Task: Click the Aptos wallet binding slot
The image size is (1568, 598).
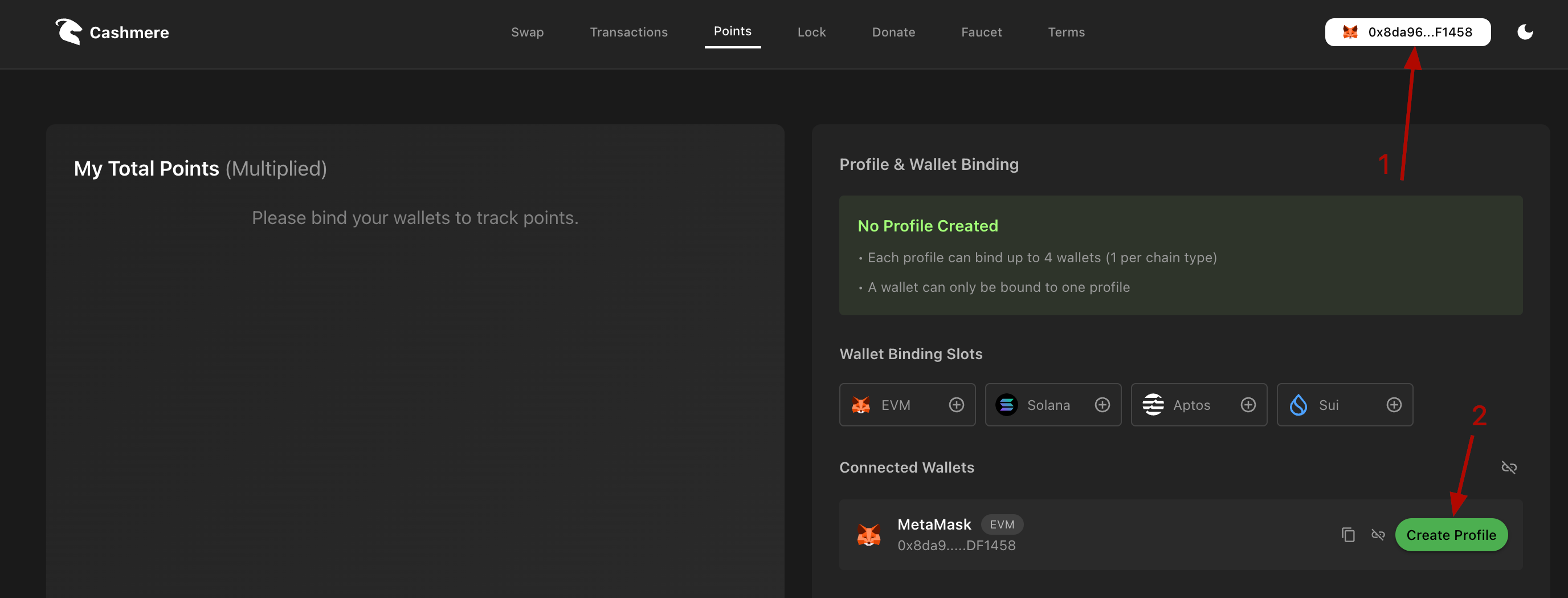Action: click(x=1199, y=404)
